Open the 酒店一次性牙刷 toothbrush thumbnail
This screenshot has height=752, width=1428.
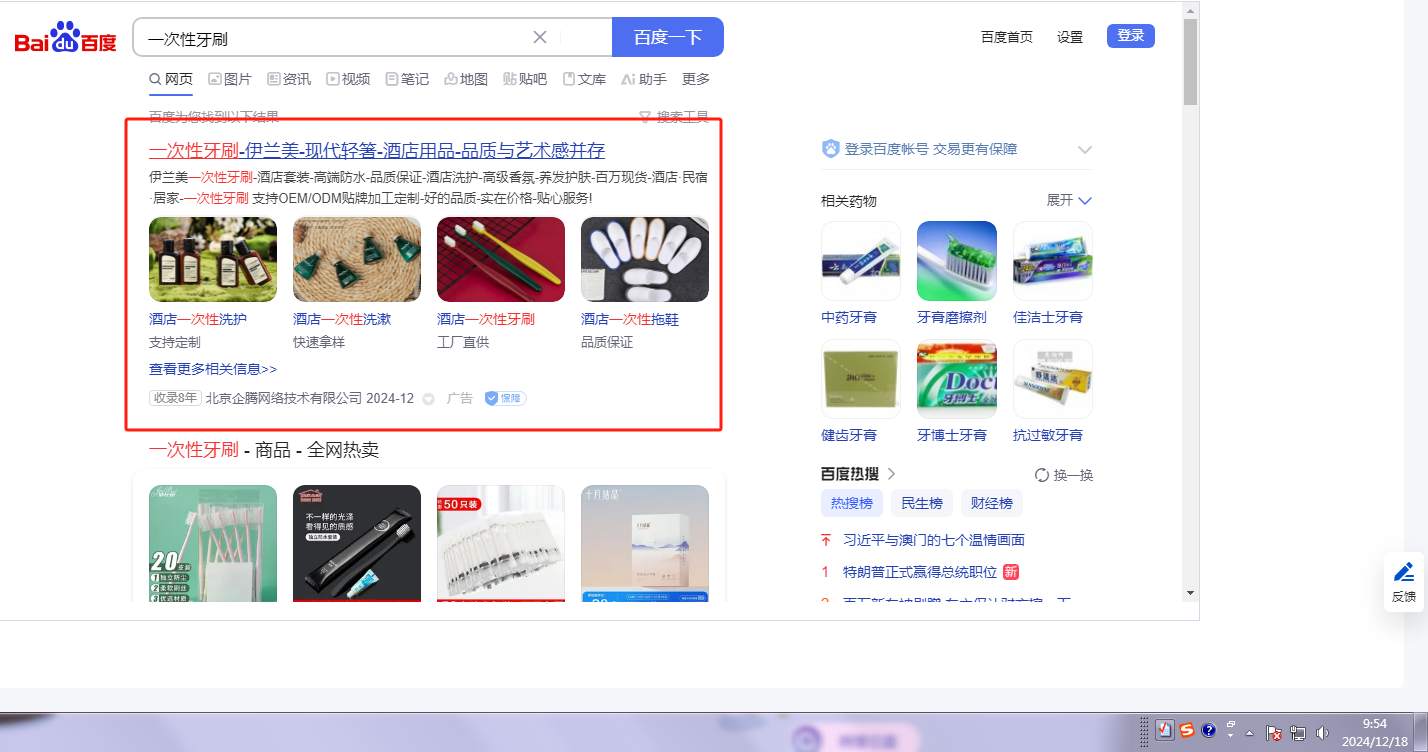[501, 259]
